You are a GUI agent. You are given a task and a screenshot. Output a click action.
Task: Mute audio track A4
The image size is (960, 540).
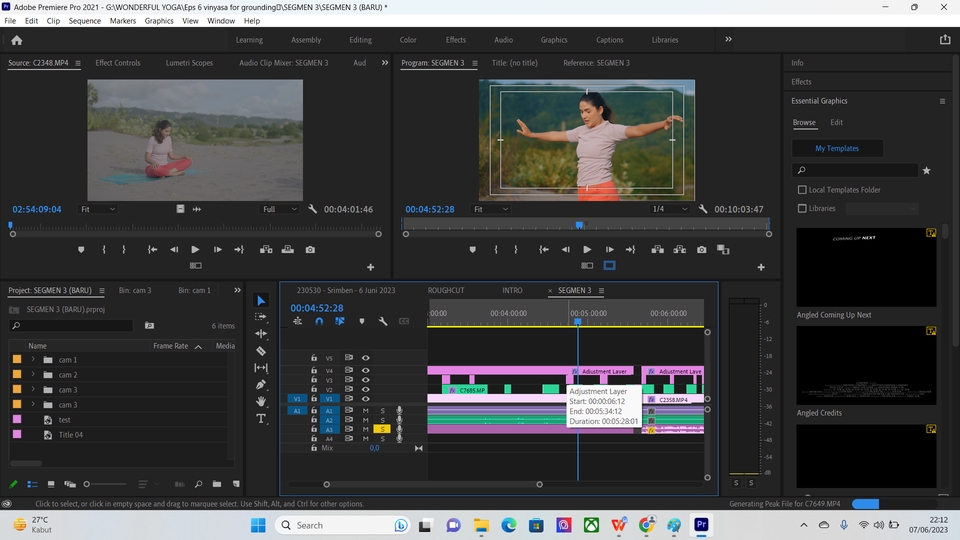coord(366,438)
